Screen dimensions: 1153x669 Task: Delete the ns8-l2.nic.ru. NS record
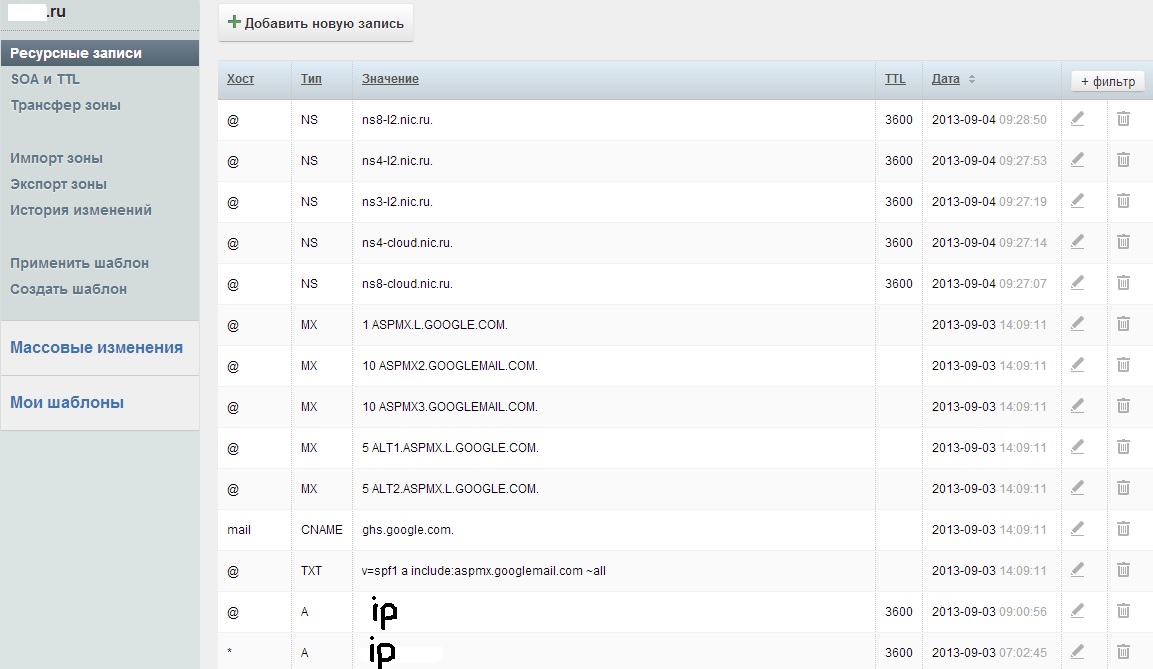tap(1123, 118)
